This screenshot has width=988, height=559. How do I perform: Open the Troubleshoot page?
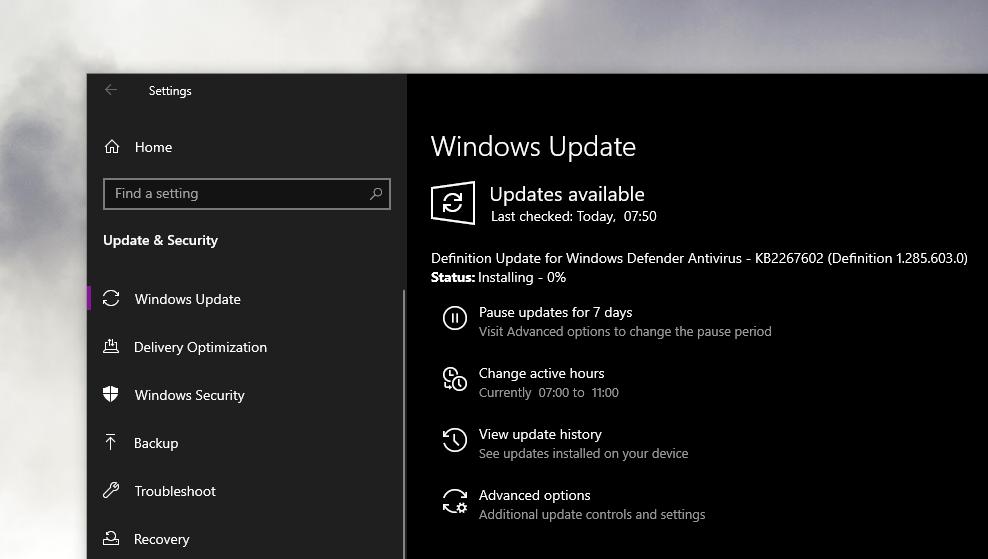(x=175, y=491)
